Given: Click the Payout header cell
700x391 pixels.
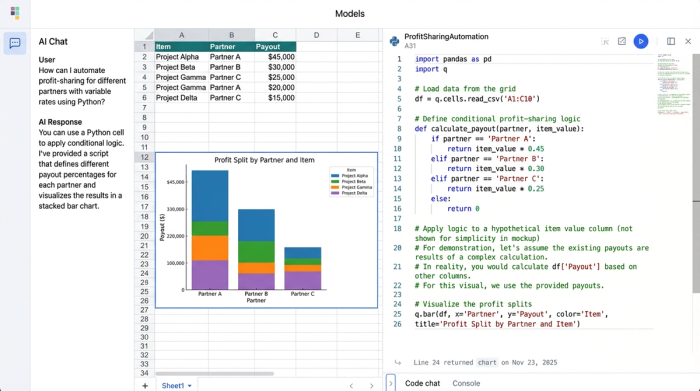Looking at the screenshot, I should tap(275, 46).
